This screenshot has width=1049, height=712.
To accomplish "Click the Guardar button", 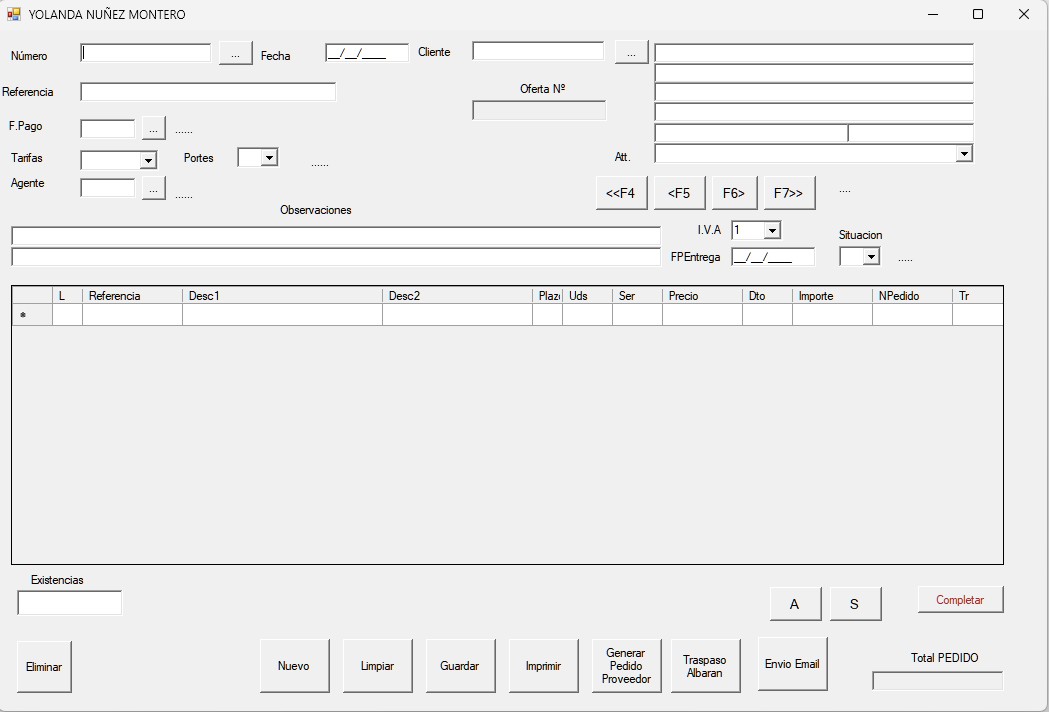I will pyautogui.click(x=460, y=666).
